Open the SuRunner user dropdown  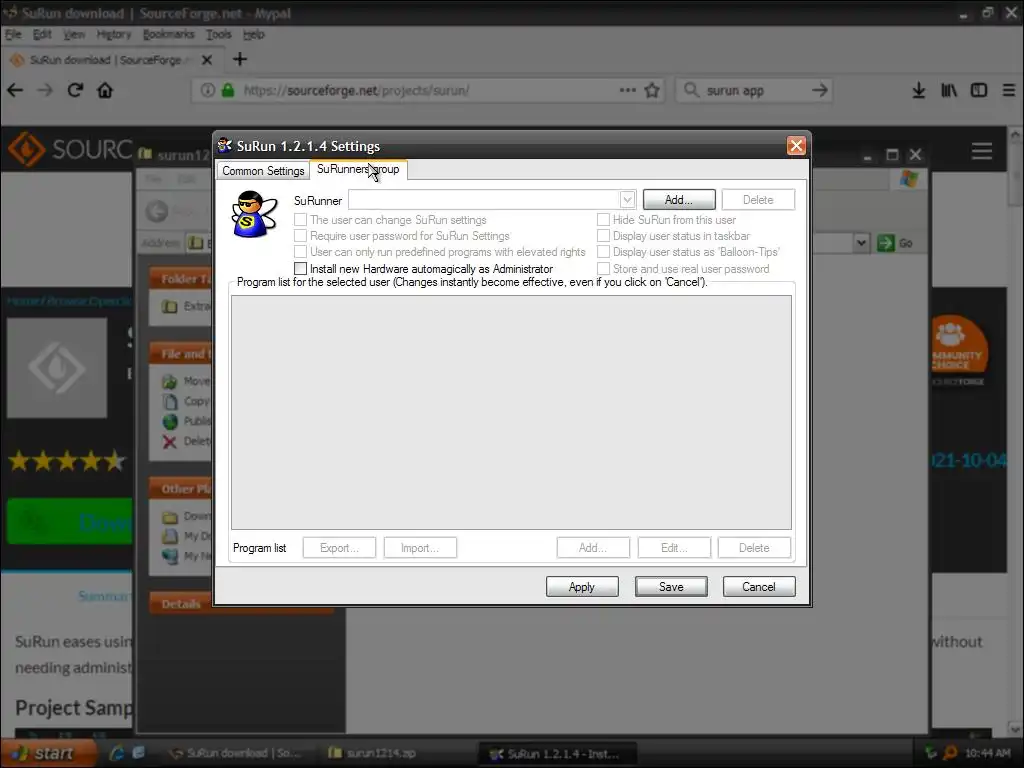click(x=627, y=199)
